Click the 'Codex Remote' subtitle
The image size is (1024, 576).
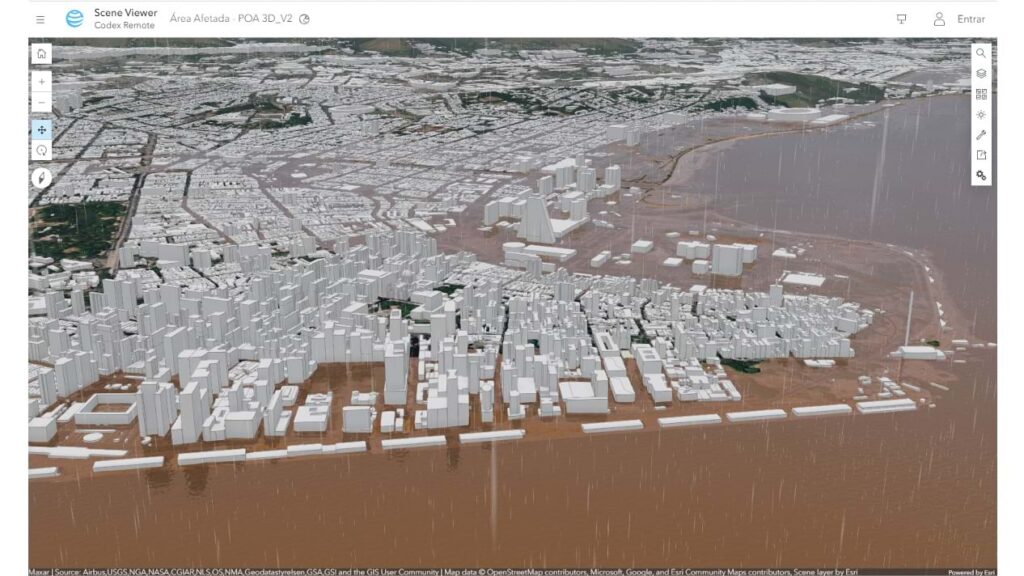click(124, 25)
